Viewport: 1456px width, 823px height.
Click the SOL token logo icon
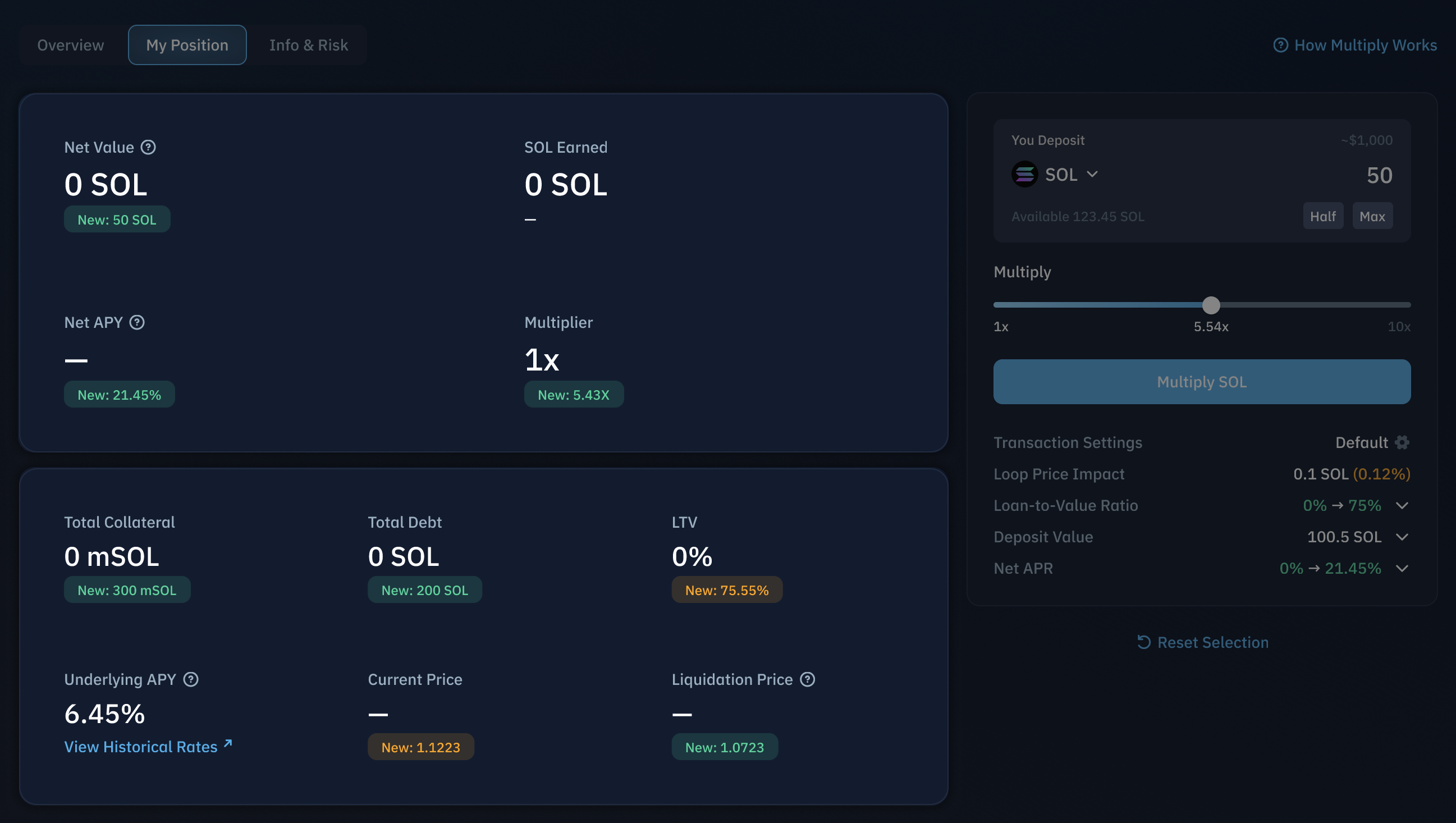[x=1024, y=175]
